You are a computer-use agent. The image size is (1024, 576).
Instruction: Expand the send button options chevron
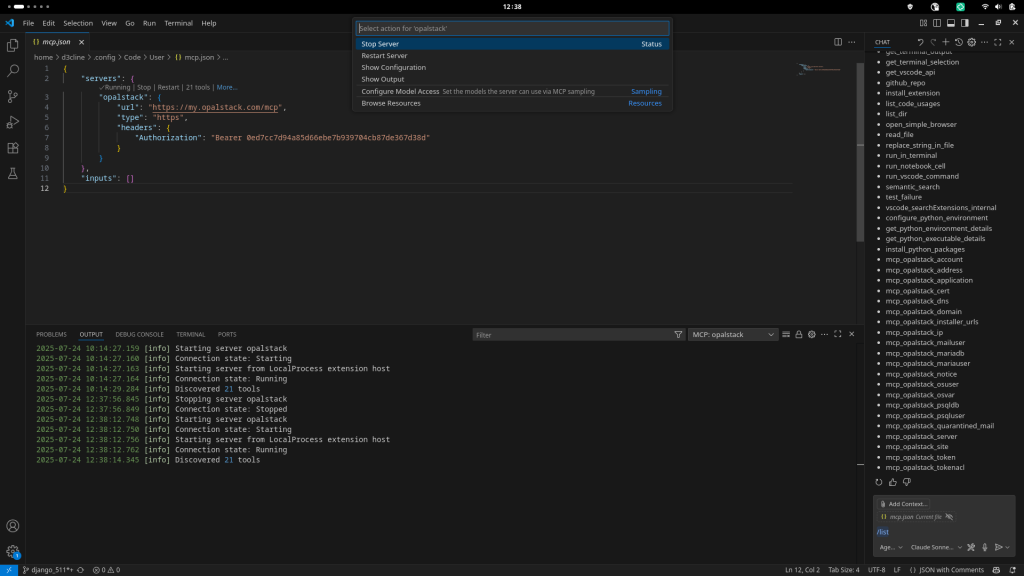(x=1008, y=547)
